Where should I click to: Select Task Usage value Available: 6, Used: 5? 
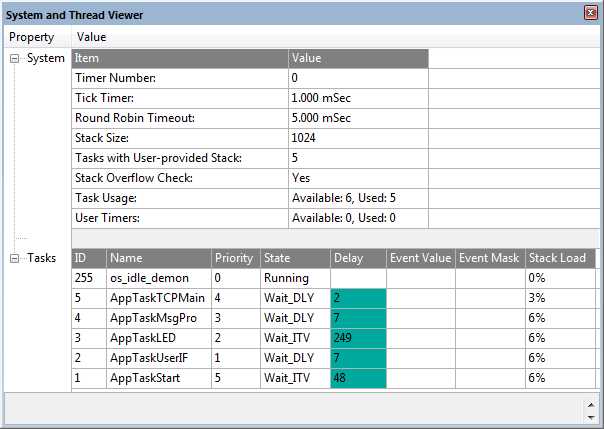(344, 198)
